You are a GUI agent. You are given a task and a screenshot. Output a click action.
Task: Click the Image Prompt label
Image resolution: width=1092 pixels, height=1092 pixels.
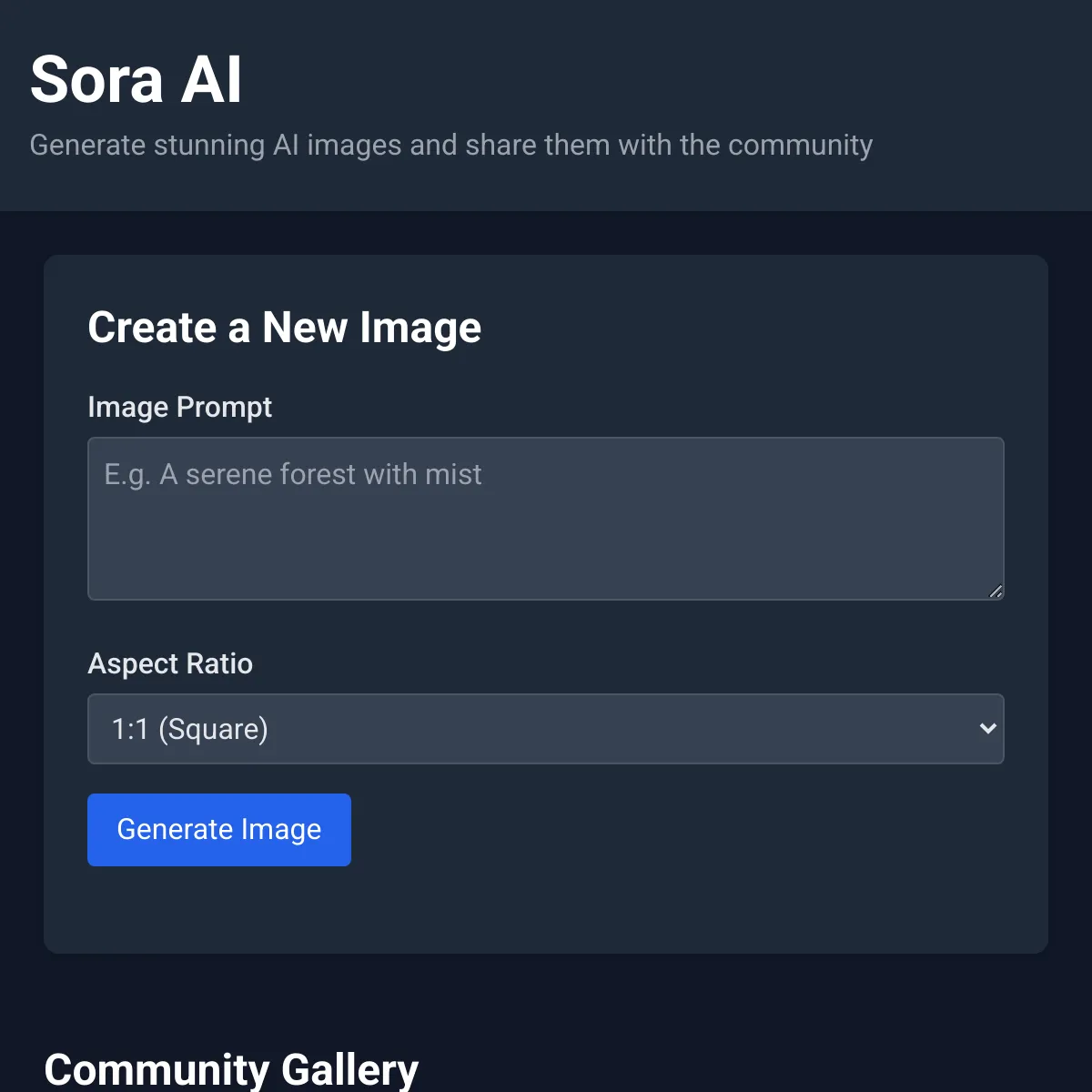pos(179,407)
